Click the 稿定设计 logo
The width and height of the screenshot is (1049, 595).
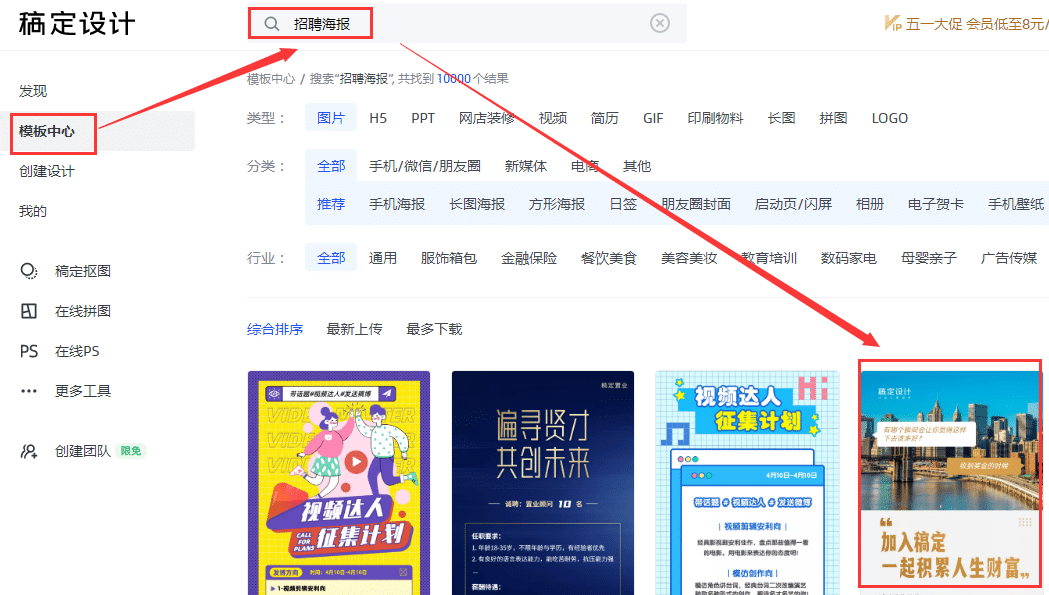coord(77,24)
